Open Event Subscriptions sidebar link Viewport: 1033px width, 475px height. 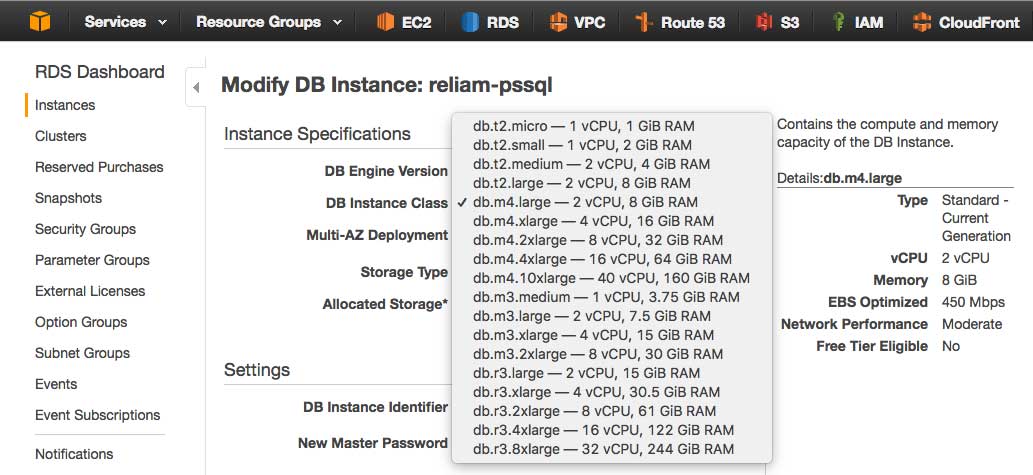point(97,415)
